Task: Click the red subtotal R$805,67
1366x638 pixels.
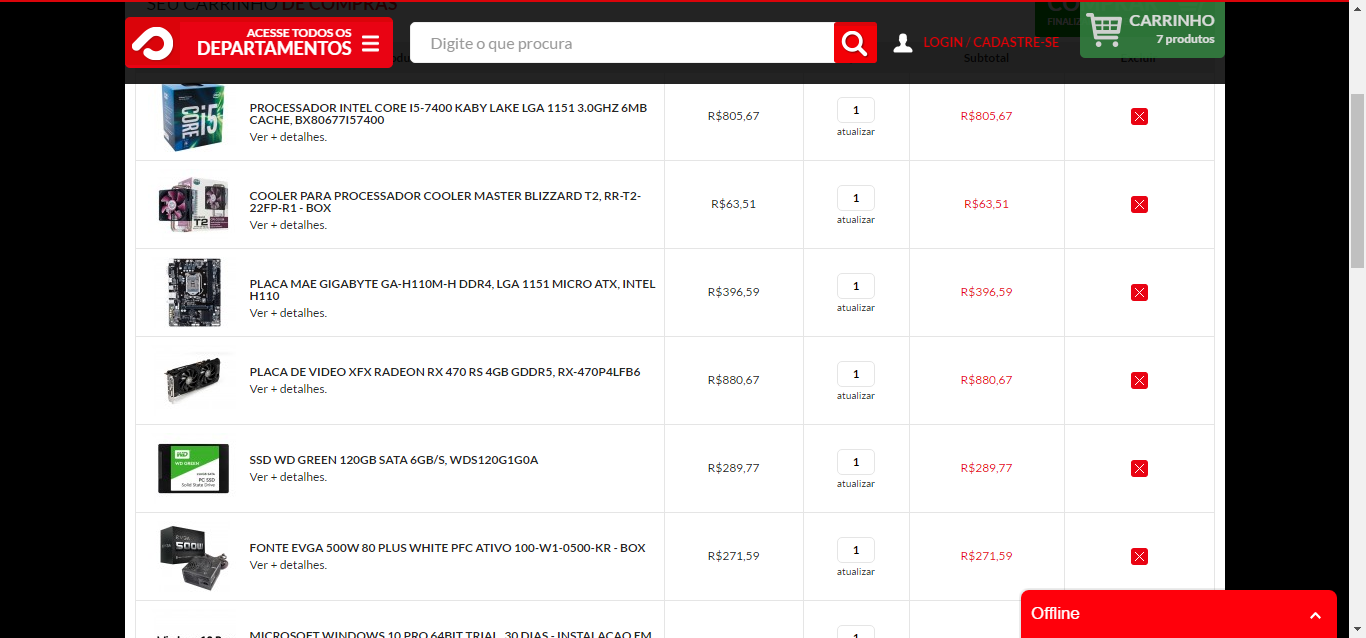Action: tap(986, 116)
